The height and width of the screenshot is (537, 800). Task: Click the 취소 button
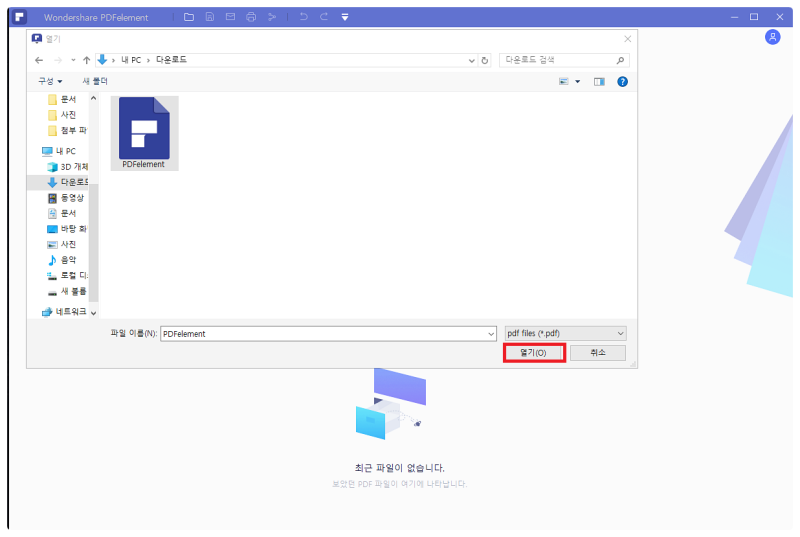click(x=597, y=352)
